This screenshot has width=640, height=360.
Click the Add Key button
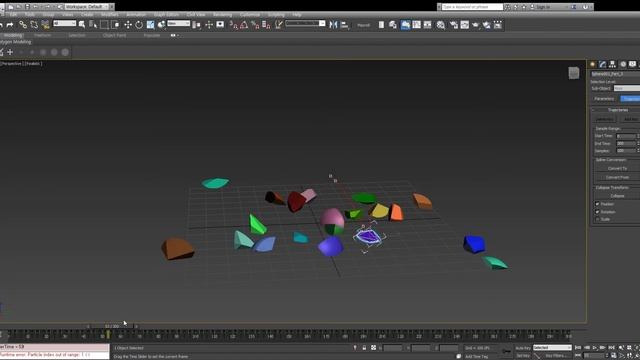[630, 119]
